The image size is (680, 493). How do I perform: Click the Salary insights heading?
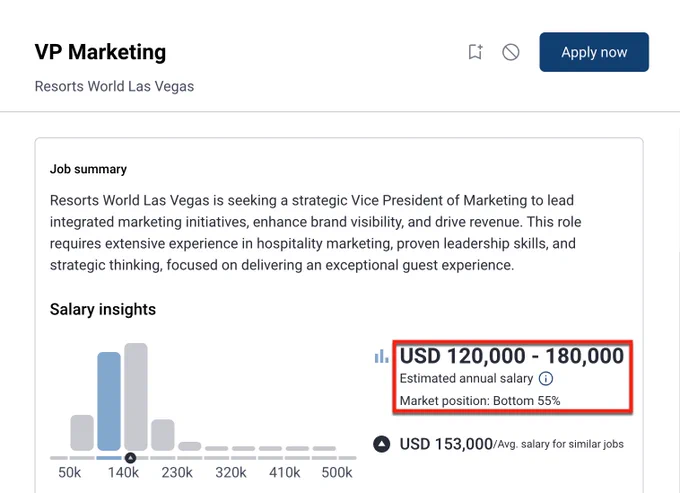point(103,309)
